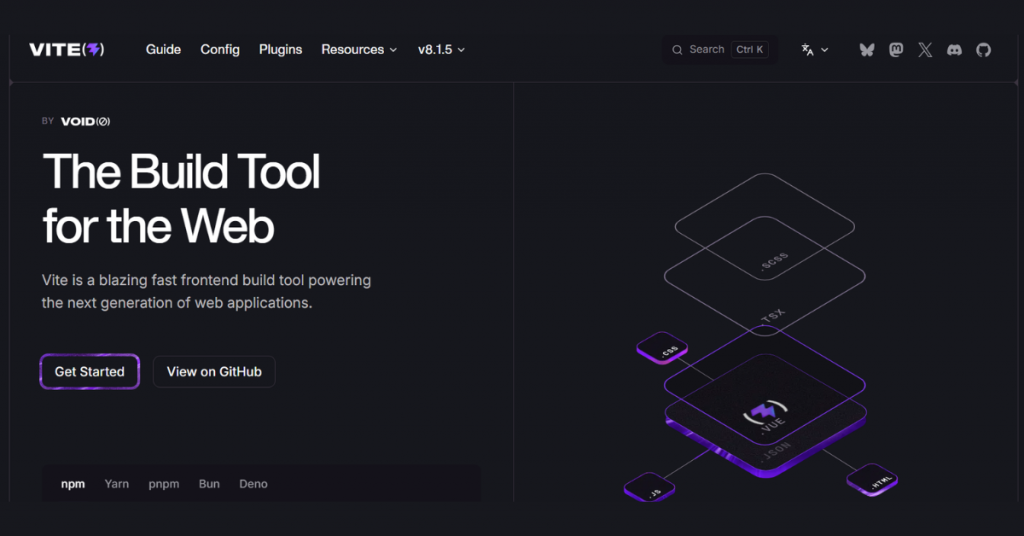Open the Plugins nav link
1024x536 pixels.
[280, 50]
